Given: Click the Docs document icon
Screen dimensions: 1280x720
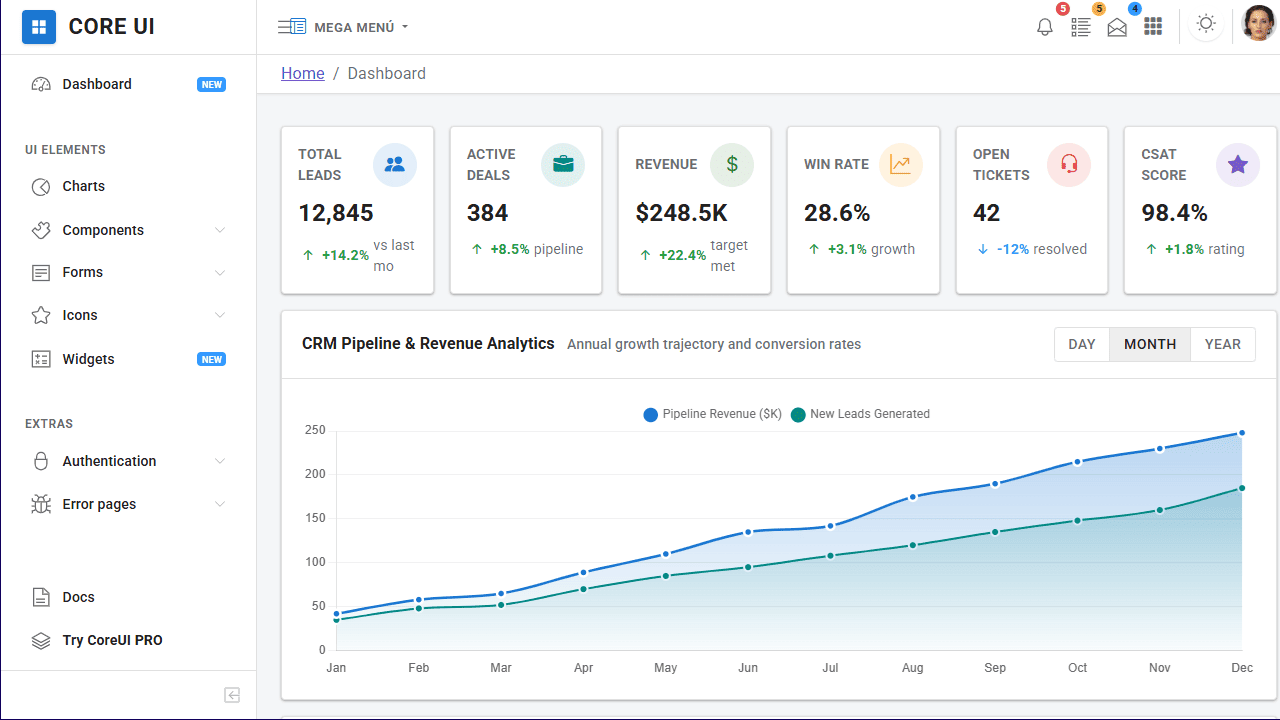Looking at the screenshot, I should pyautogui.click(x=41, y=597).
